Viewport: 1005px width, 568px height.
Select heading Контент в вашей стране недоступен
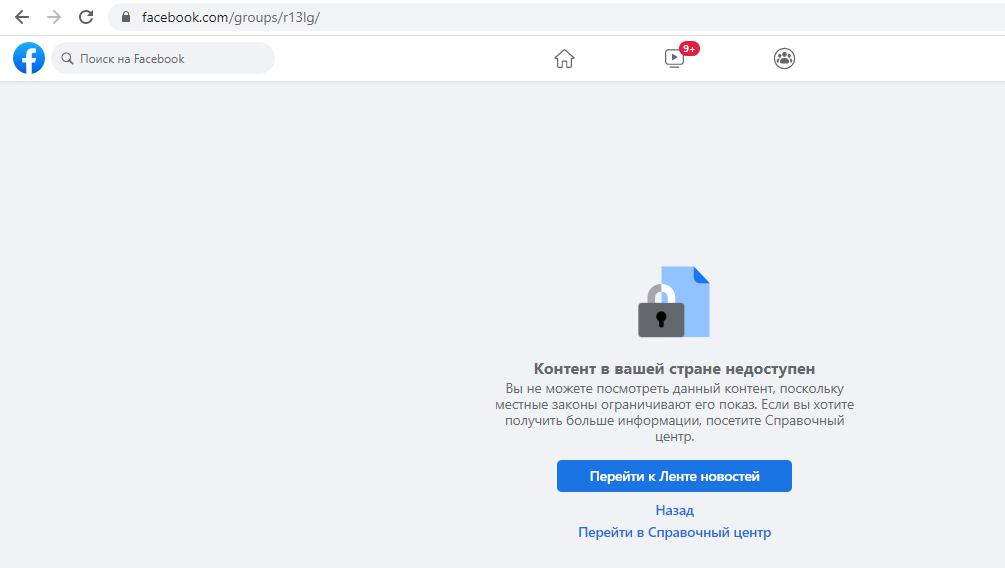pyautogui.click(x=674, y=369)
